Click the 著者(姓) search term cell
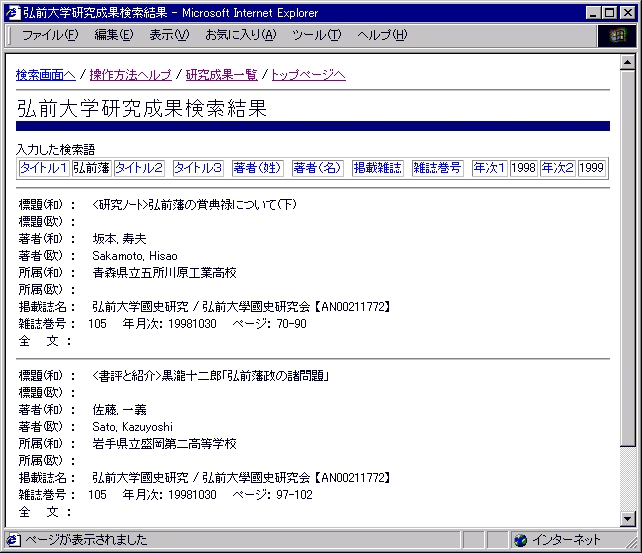 258,168
